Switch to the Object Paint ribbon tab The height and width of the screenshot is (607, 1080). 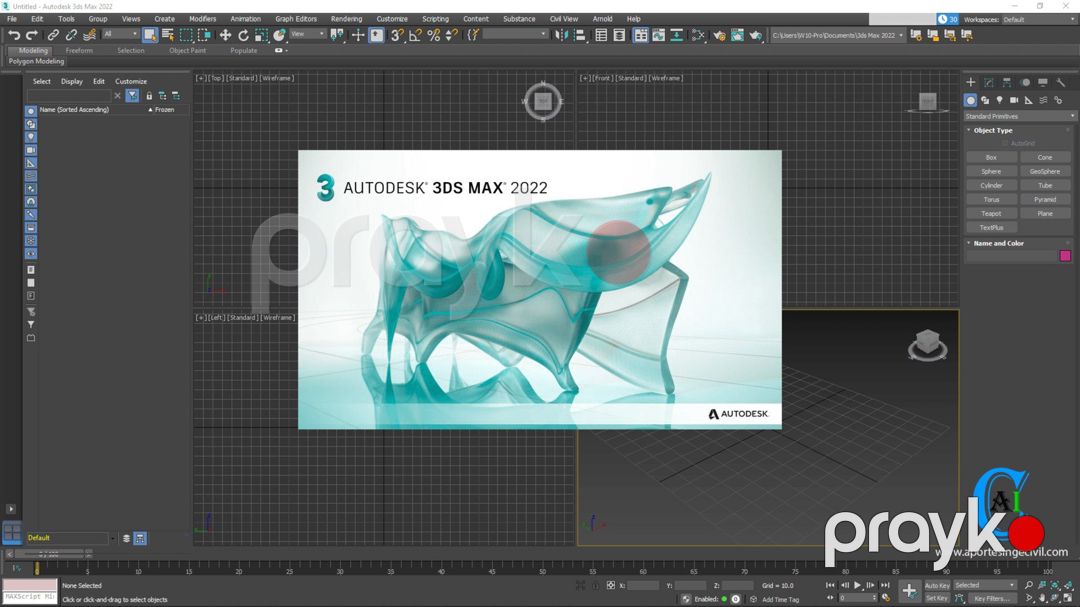187,50
